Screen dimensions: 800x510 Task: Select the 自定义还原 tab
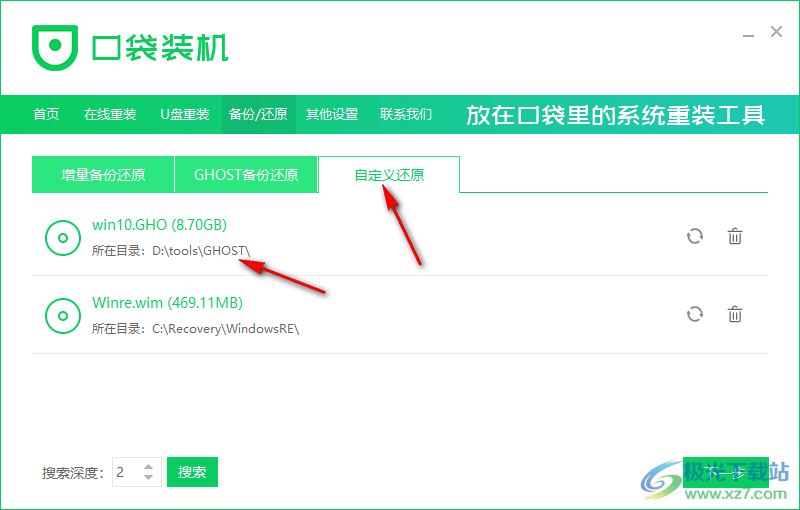pos(389,175)
